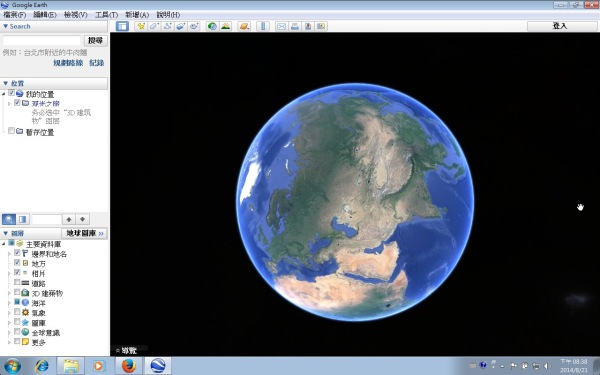Select the Ruler tool

click(x=263, y=26)
